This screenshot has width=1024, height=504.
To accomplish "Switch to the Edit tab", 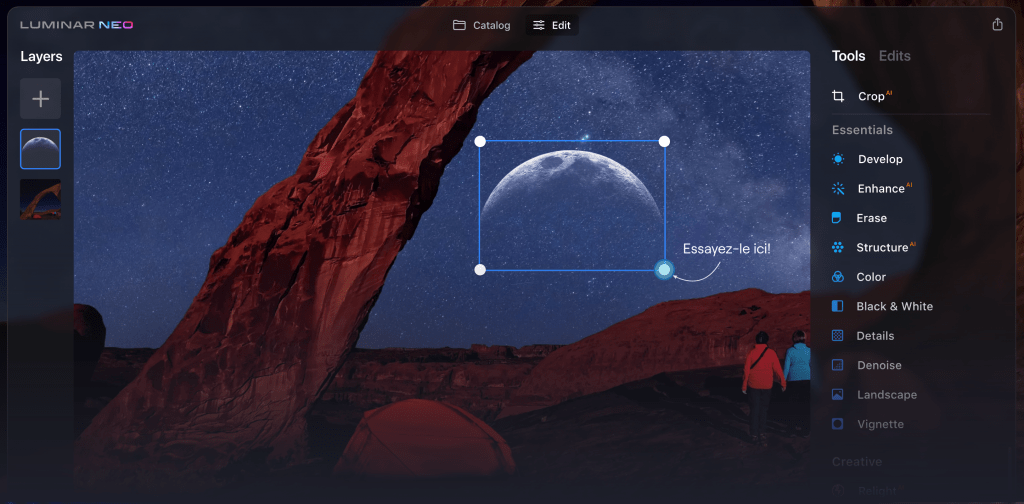I will [x=552, y=25].
